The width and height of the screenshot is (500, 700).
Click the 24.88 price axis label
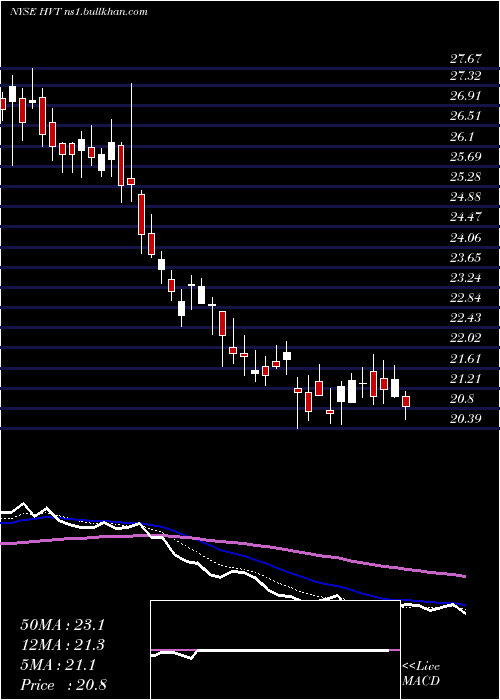[466, 197]
